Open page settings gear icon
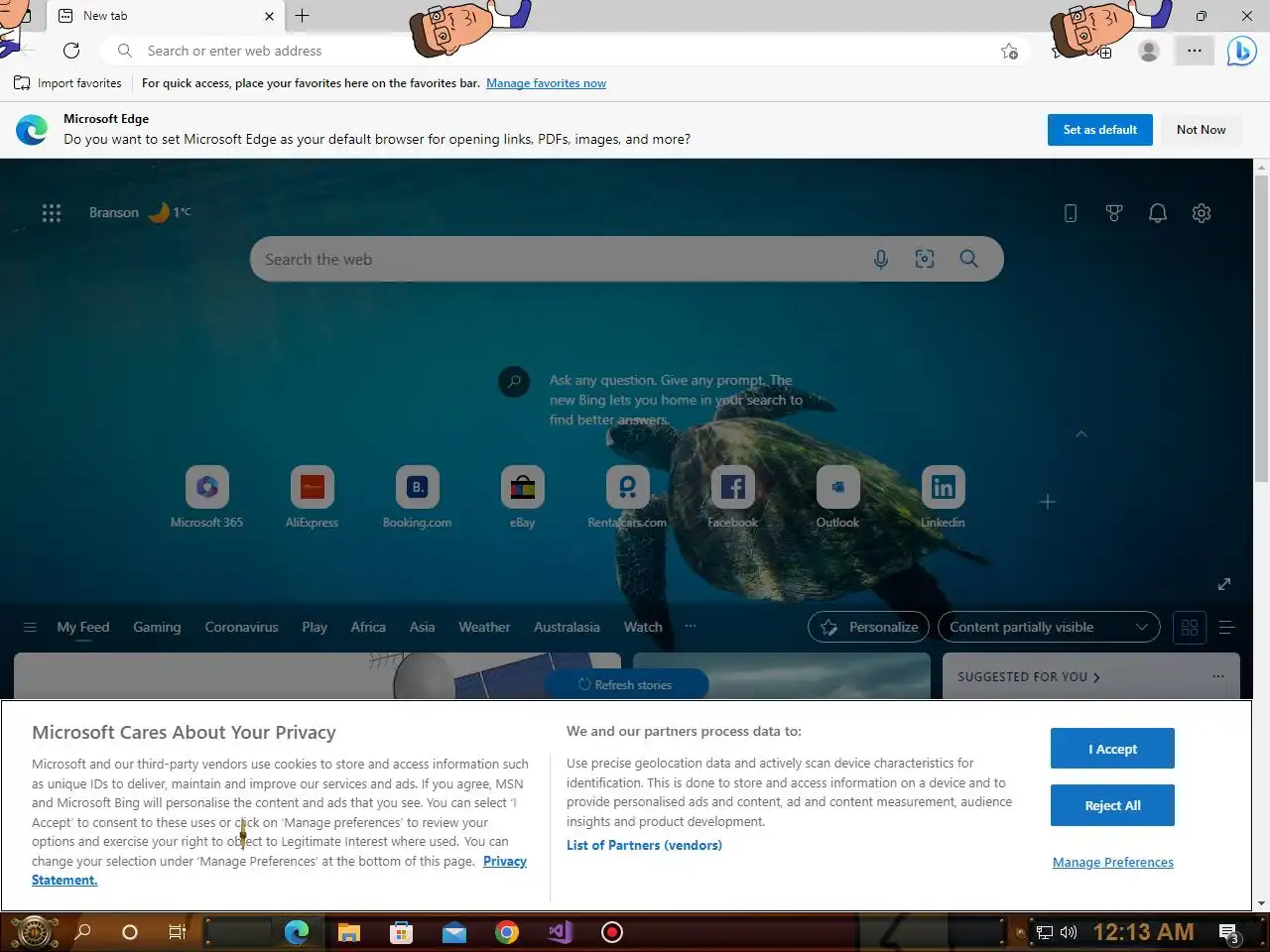1270x952 pixels. pyautogui.click(x=1202, y=213)
